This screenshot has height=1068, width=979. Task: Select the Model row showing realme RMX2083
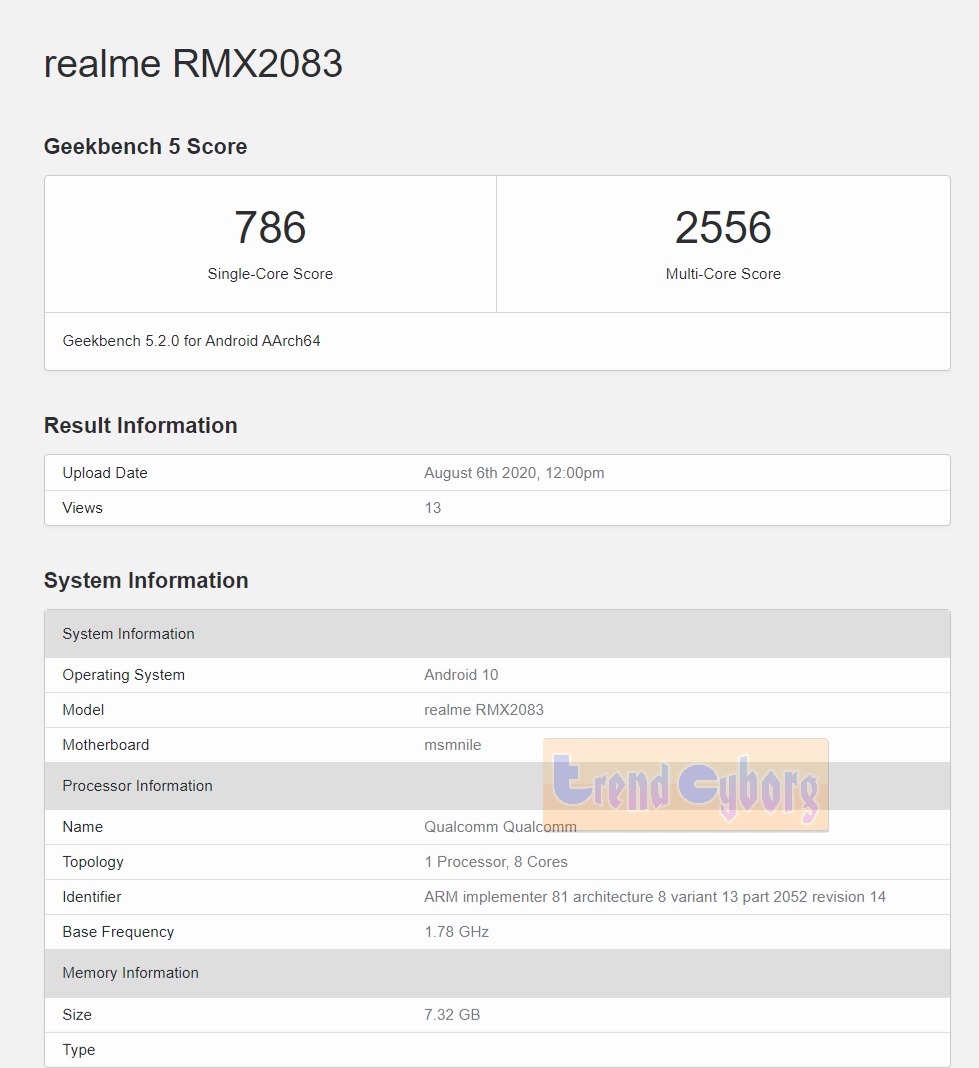(83, 710)
